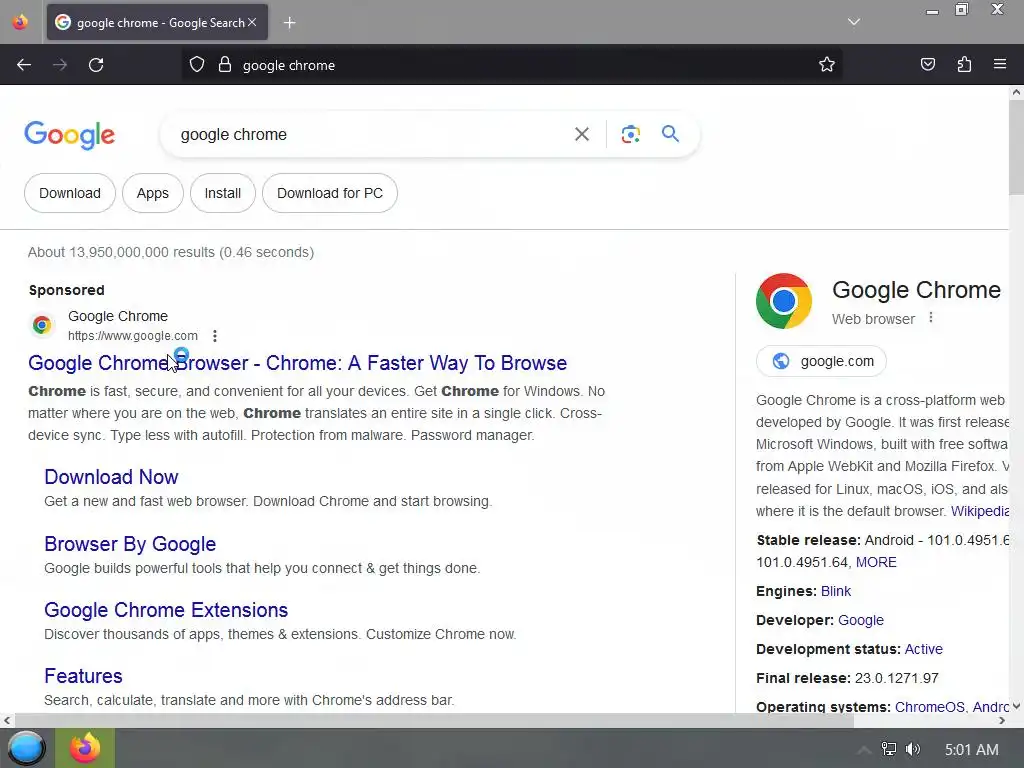Screen dimensions: 1024x768
Task: Click the Active development status link
Action: coord(923,649)
